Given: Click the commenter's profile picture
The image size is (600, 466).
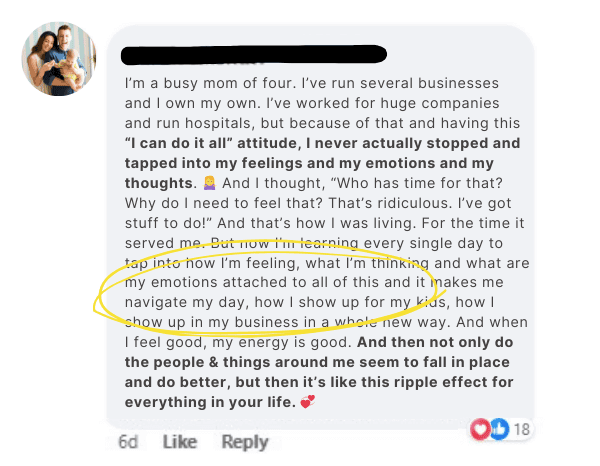Looking at the screenshot, I should click(x=60, y=59).
